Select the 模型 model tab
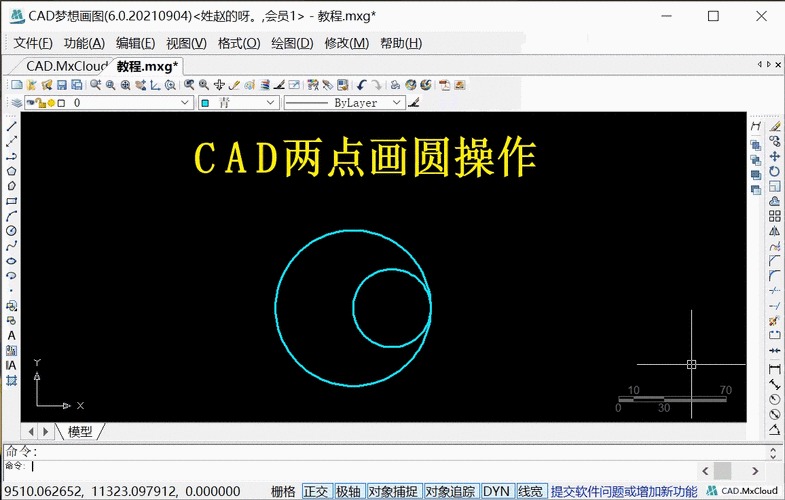 (x=80, y=431)
